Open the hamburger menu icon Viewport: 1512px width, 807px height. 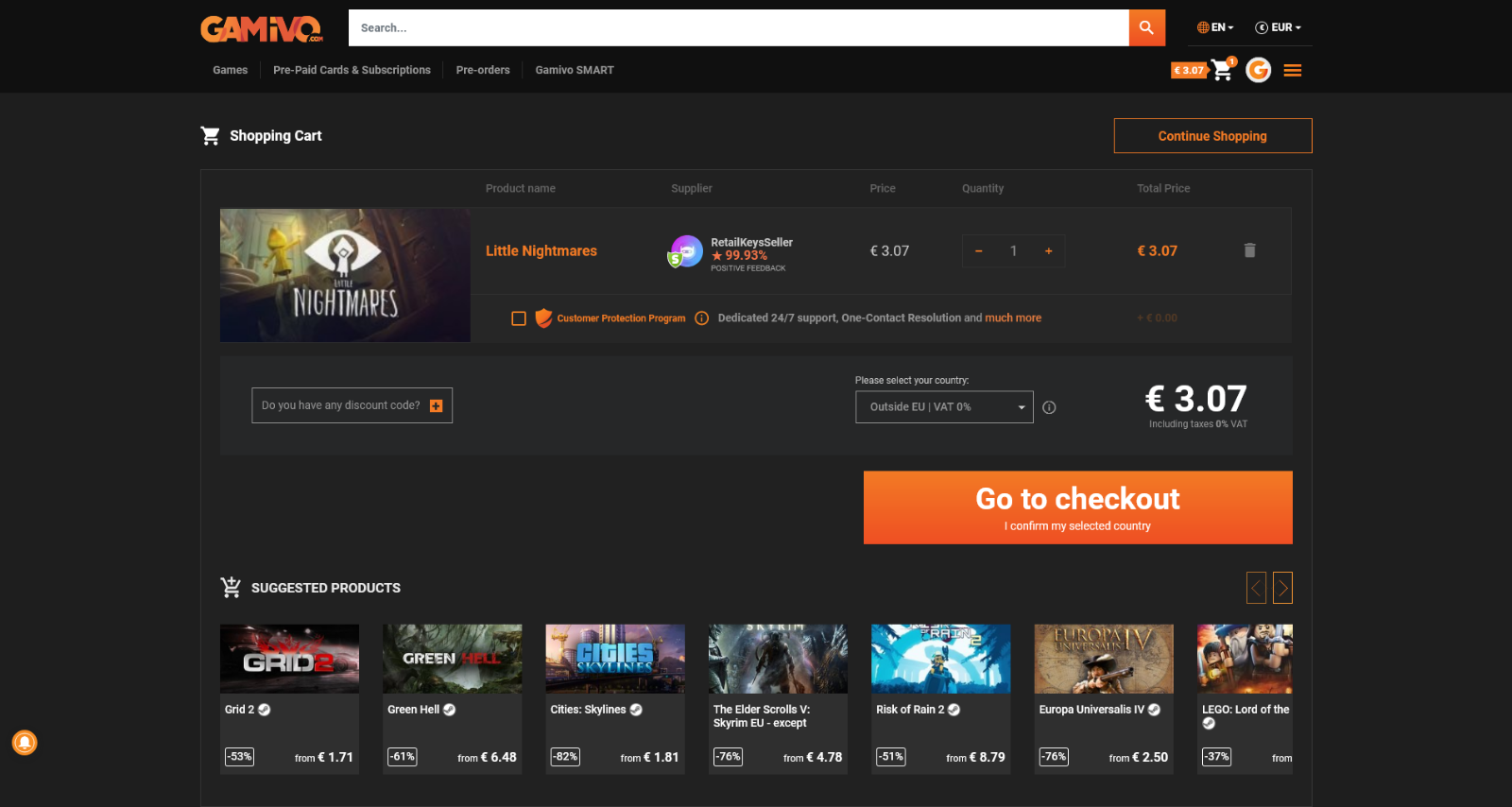point(1293,70)
